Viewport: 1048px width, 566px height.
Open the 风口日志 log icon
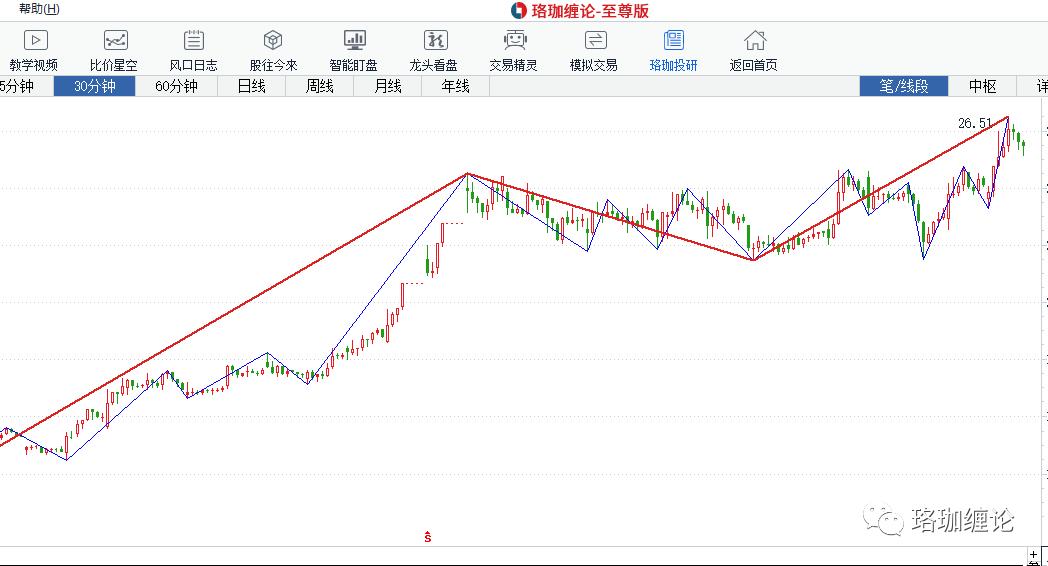(x=194, y=41)
